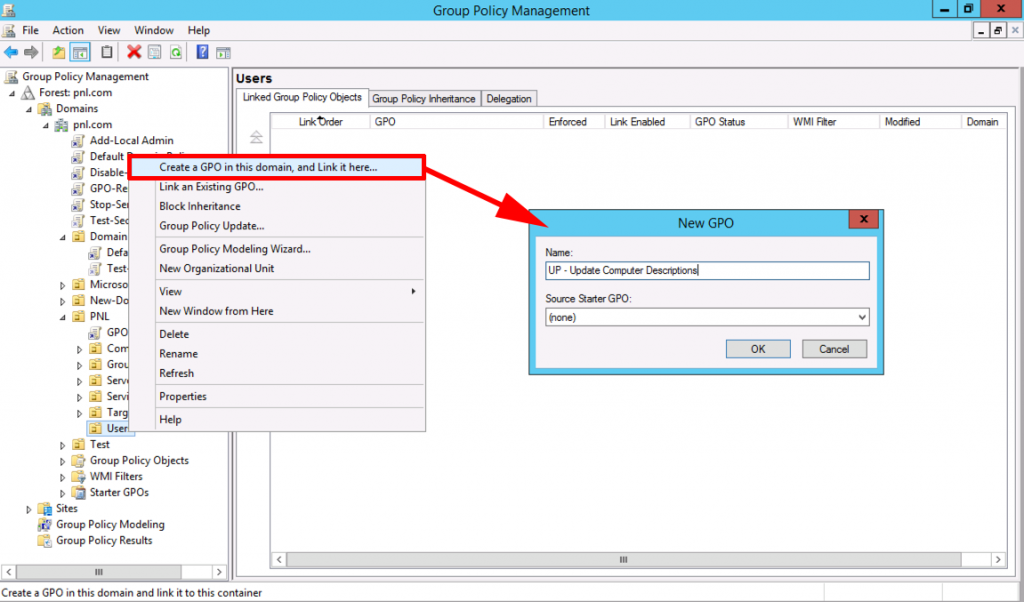
Task: Click the Name input field
Action: pyautogui.click(x=707, y=270)
